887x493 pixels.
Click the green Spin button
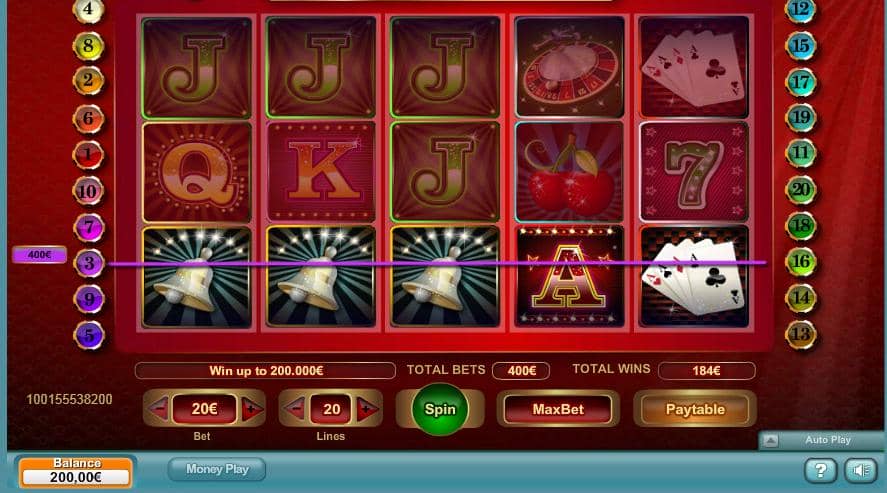440,409
